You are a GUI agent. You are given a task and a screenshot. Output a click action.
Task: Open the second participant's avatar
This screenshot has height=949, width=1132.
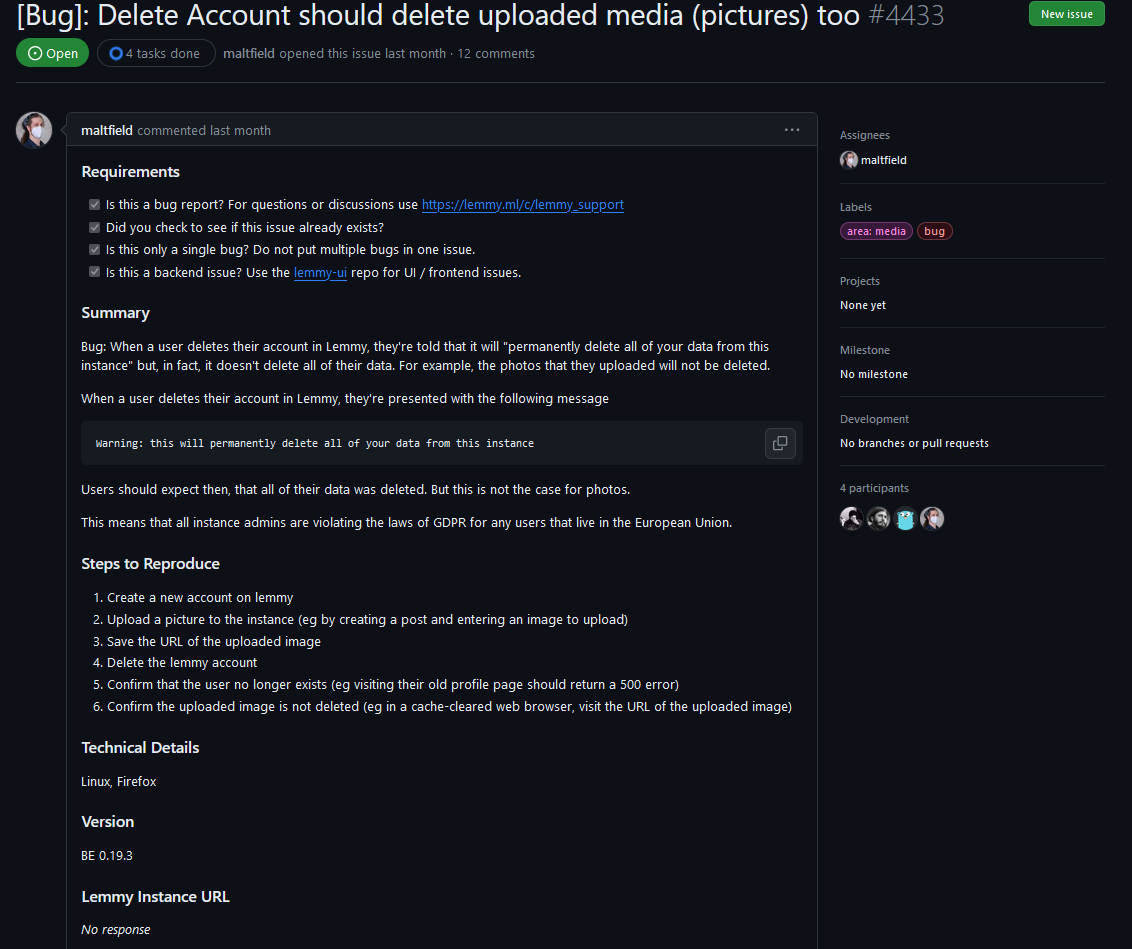[x=879, y=518]
